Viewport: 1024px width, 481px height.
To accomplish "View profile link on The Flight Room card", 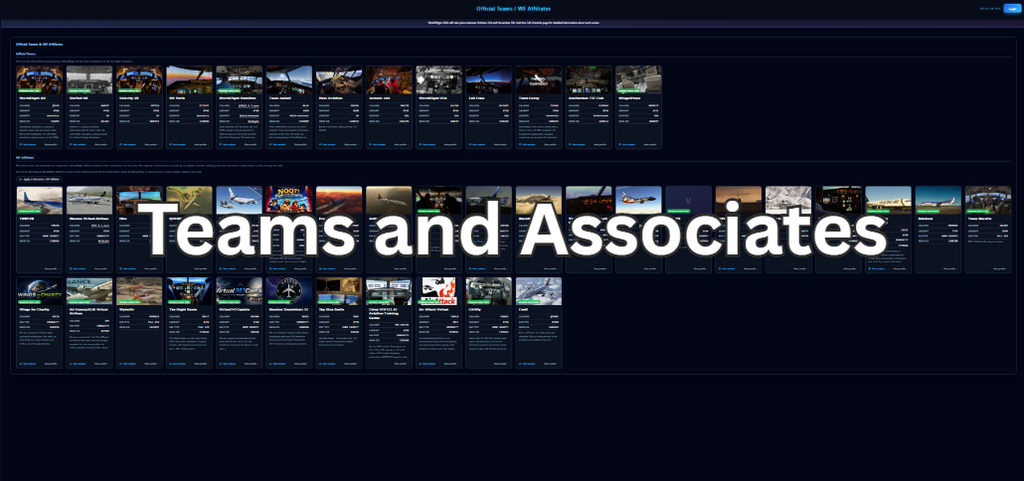I will click(x=200, y=364).
